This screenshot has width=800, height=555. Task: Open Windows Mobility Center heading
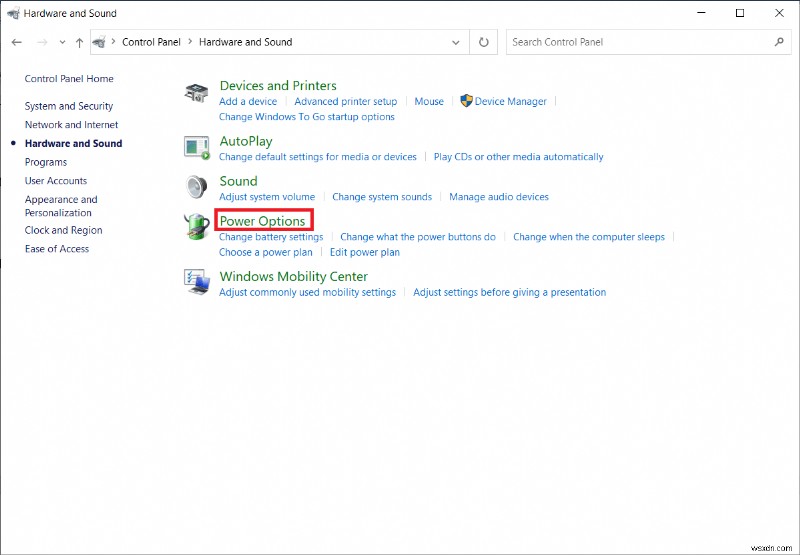(293, 276)
